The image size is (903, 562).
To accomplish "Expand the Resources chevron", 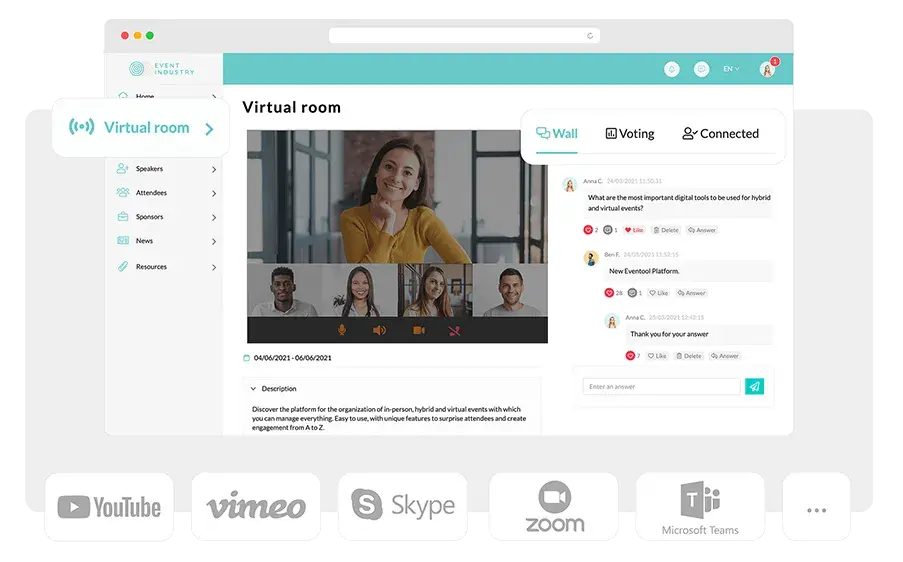I will point(214,268).
